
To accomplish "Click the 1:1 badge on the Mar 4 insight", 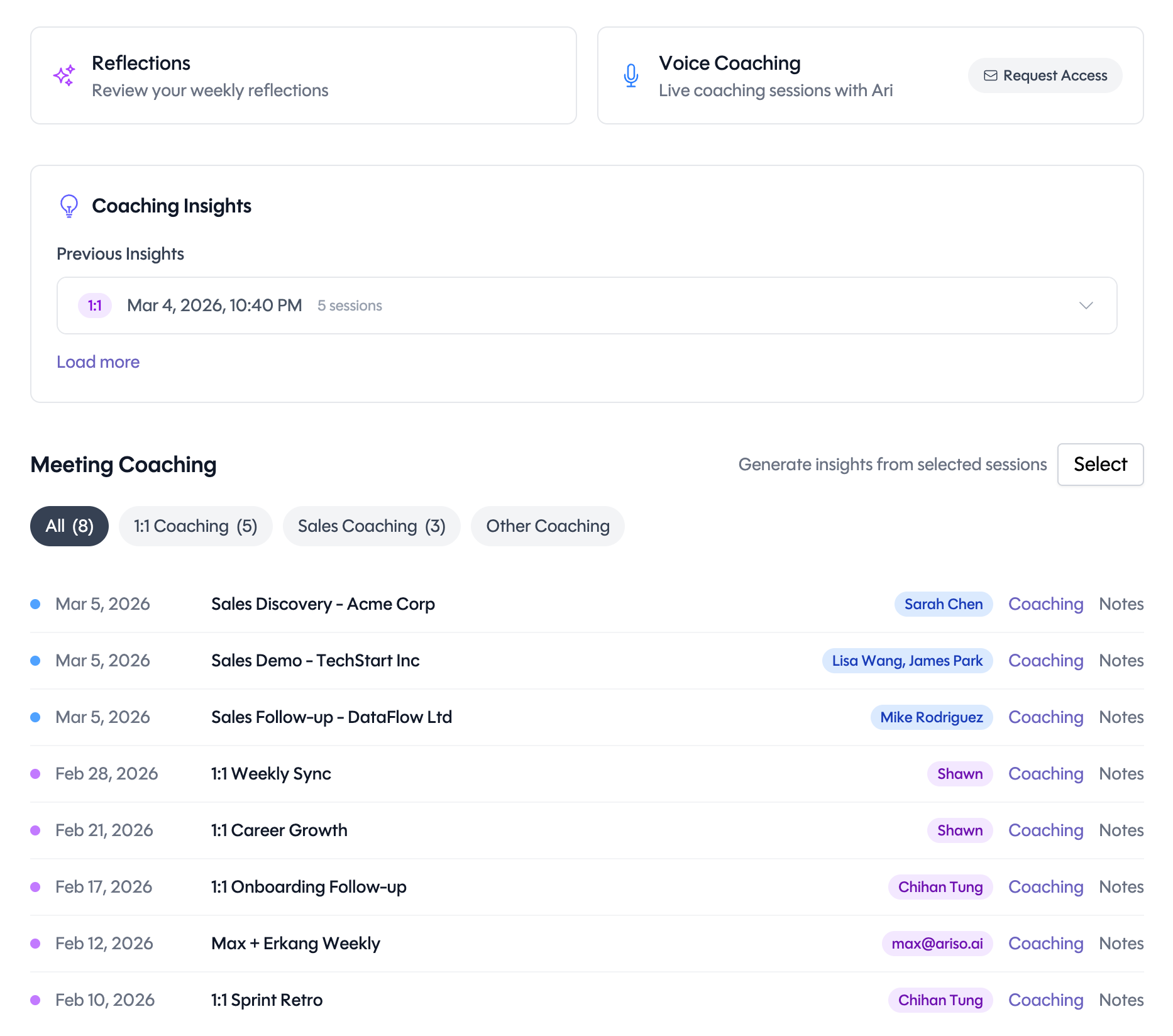I will (94, 306).
